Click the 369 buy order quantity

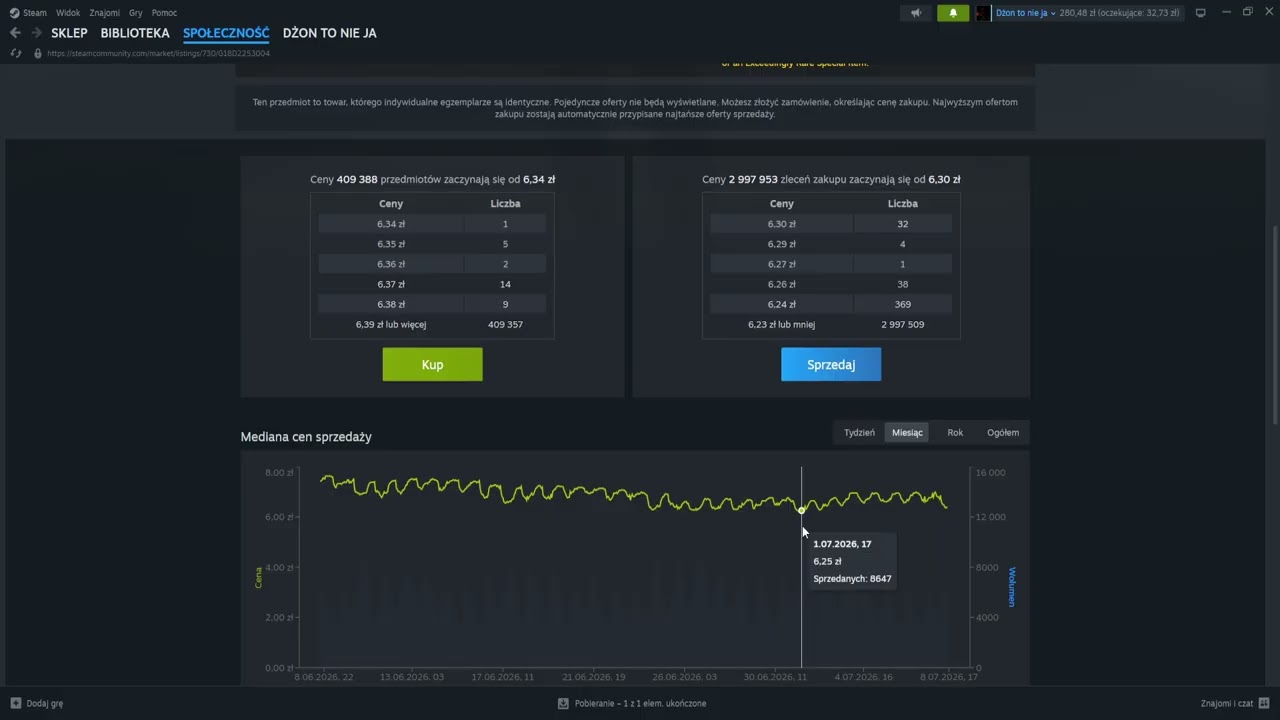point(903,304)
